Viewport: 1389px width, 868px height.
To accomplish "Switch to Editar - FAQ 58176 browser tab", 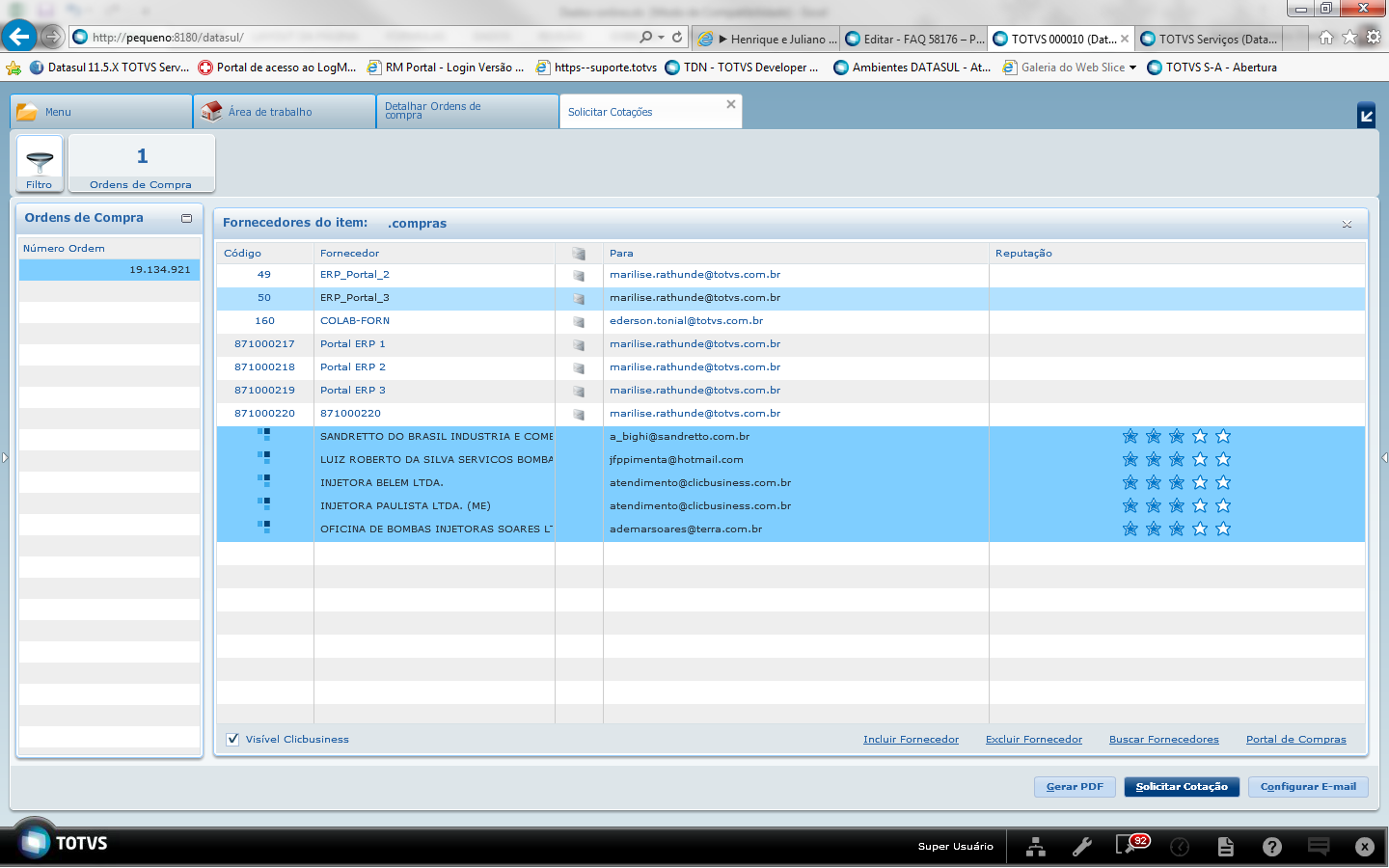I will pyautogui.click(x=914, y=39).
